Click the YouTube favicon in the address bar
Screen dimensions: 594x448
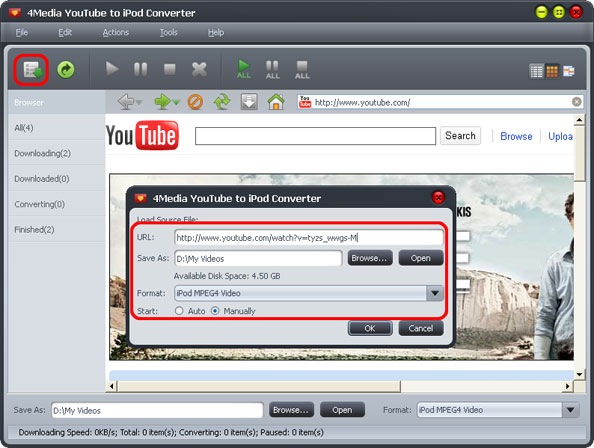(x=305, y=102)
